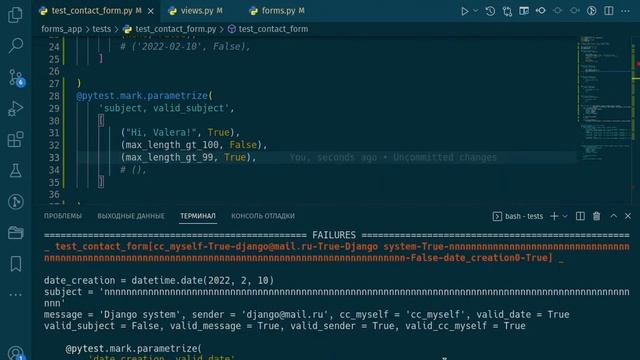Create a new terminal with plus
This screenshot has height=360, width=640.
554,216
